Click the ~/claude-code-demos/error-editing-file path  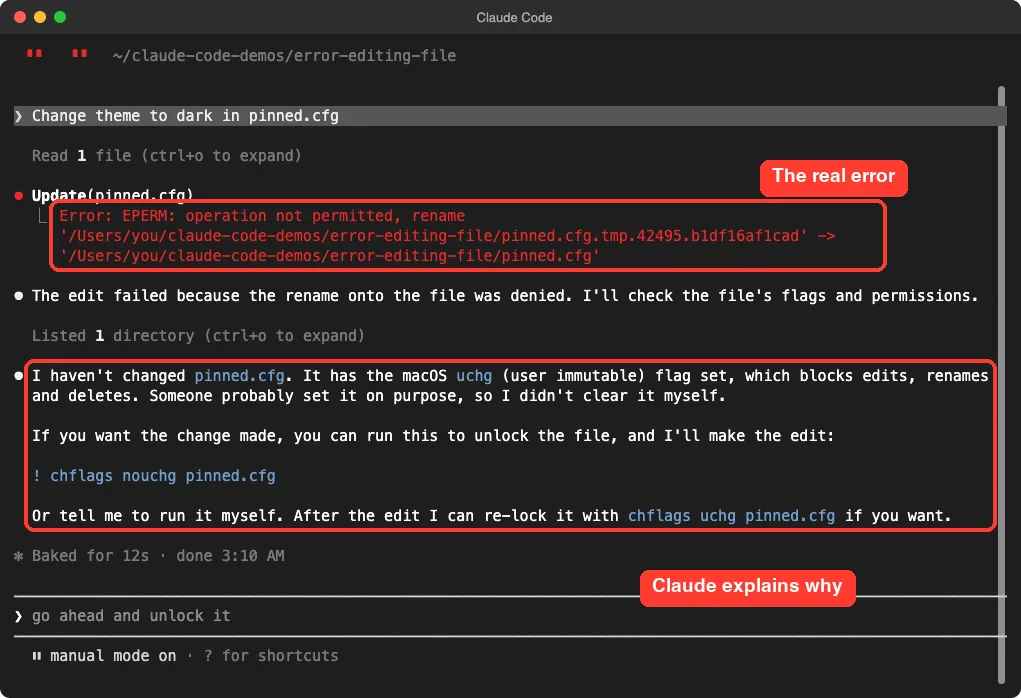[284, 56]
